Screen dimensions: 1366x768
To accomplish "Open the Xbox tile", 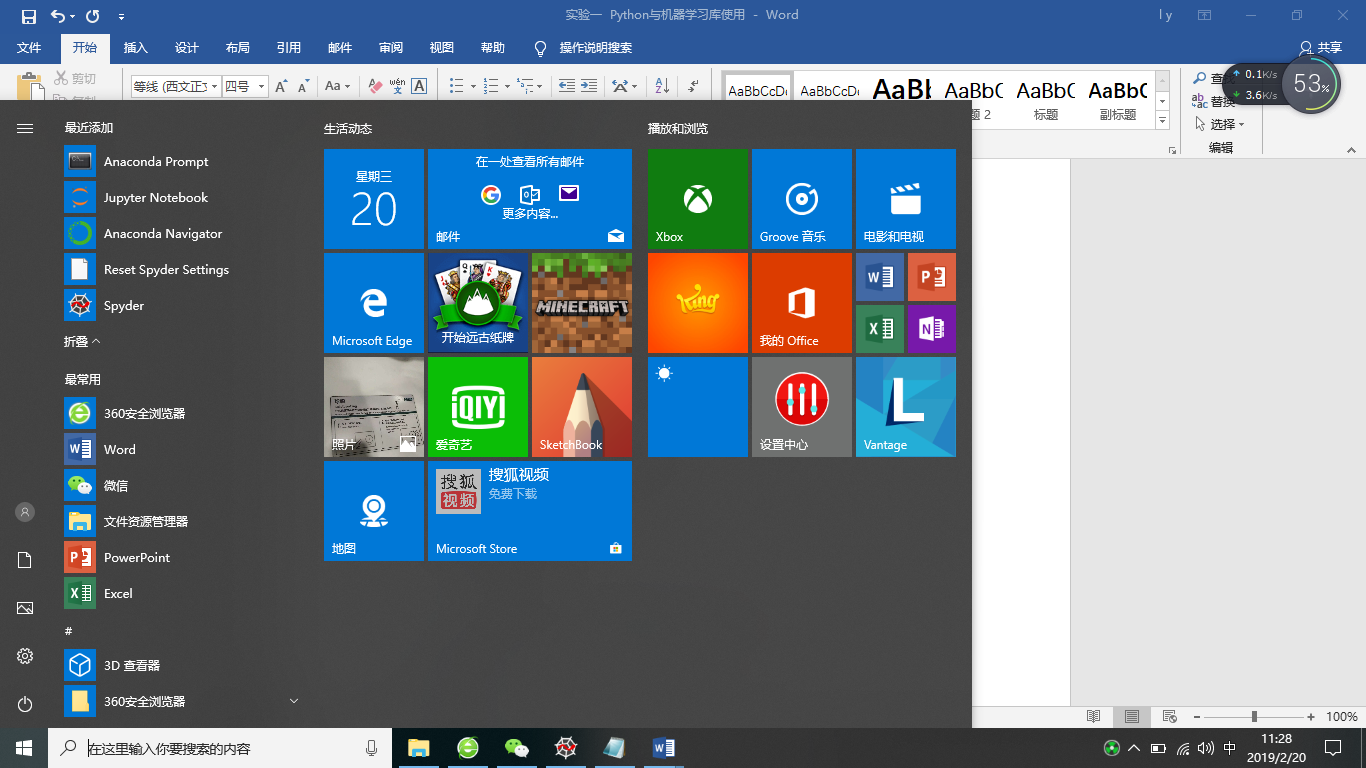I will (x=698, y=199).
